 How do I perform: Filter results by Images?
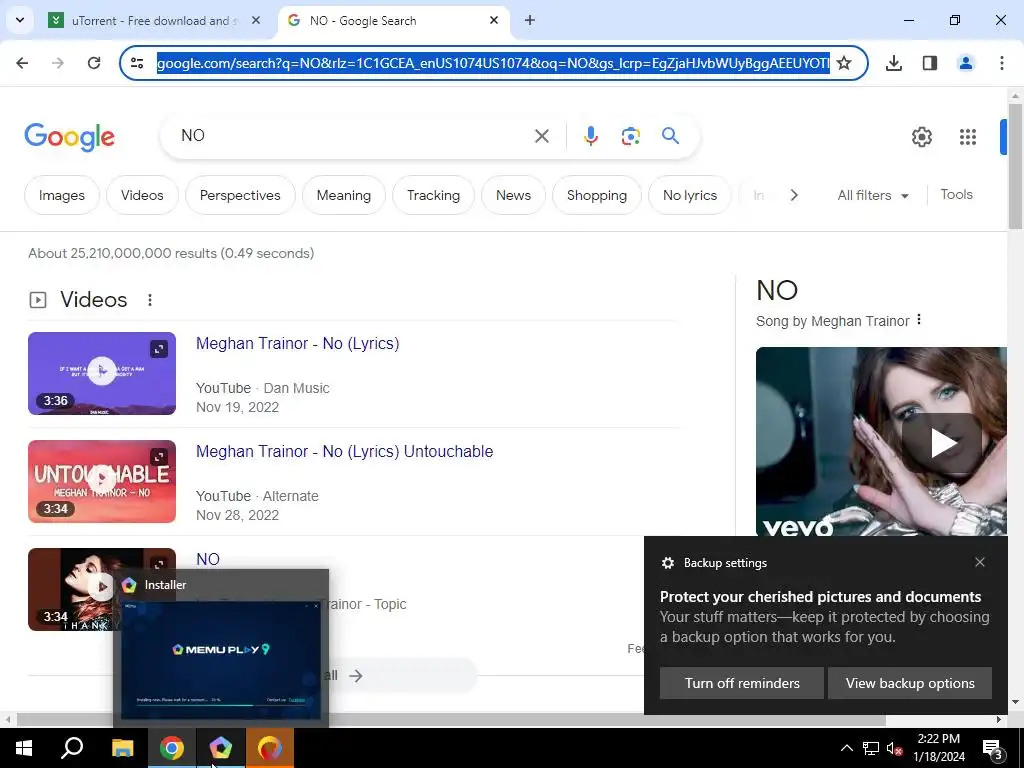pos(61,195)
